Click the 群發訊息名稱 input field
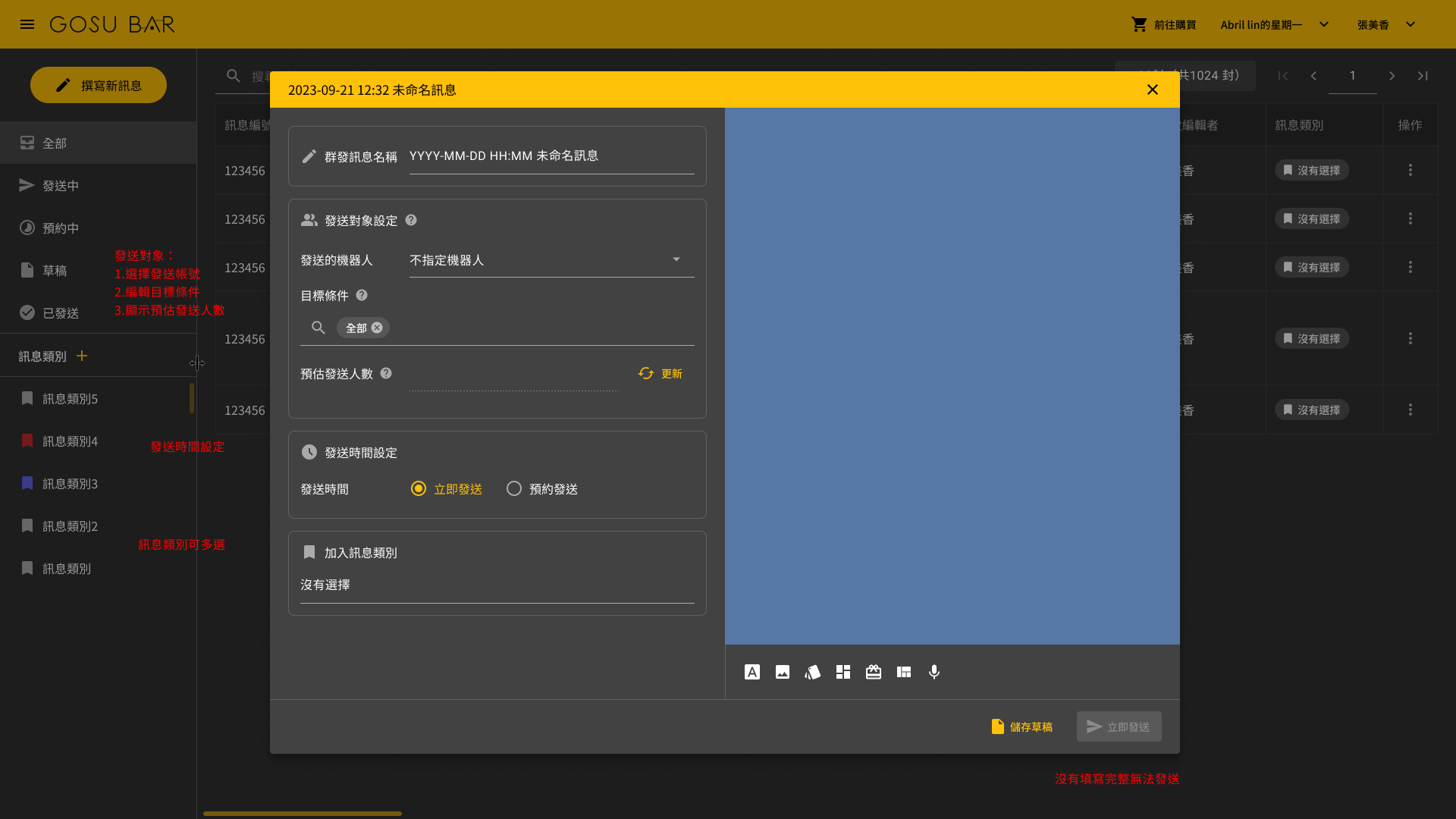 pos(552,156)
